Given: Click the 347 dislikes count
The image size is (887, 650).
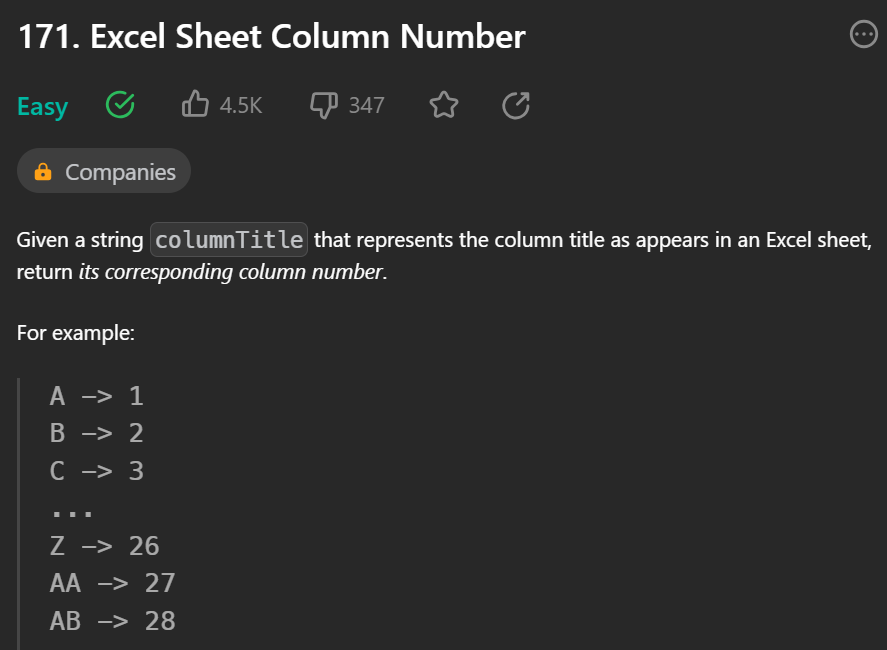Looking at the screenshot, I should (x=366, y=105).
